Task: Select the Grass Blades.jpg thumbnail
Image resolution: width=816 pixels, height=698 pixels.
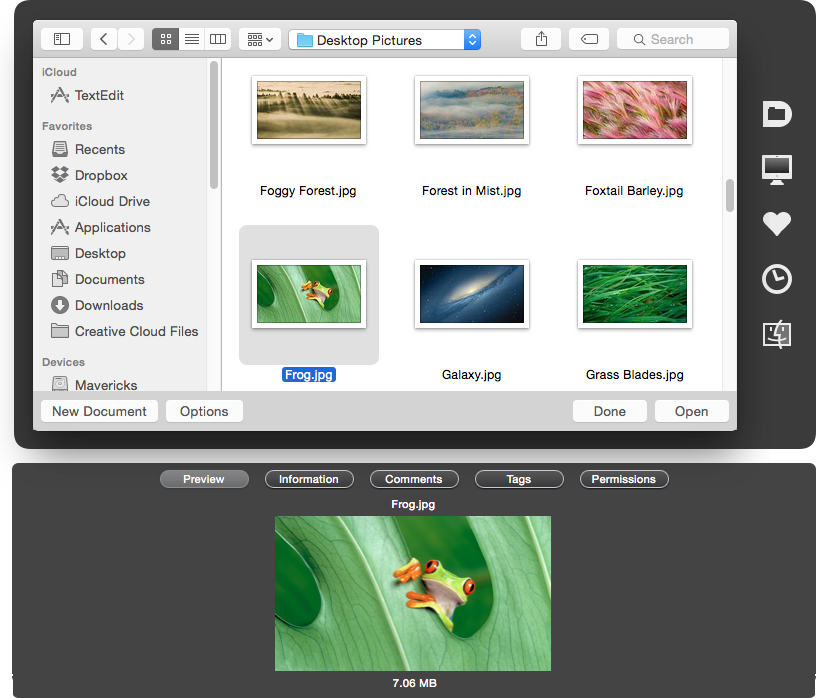Action: 634,294
